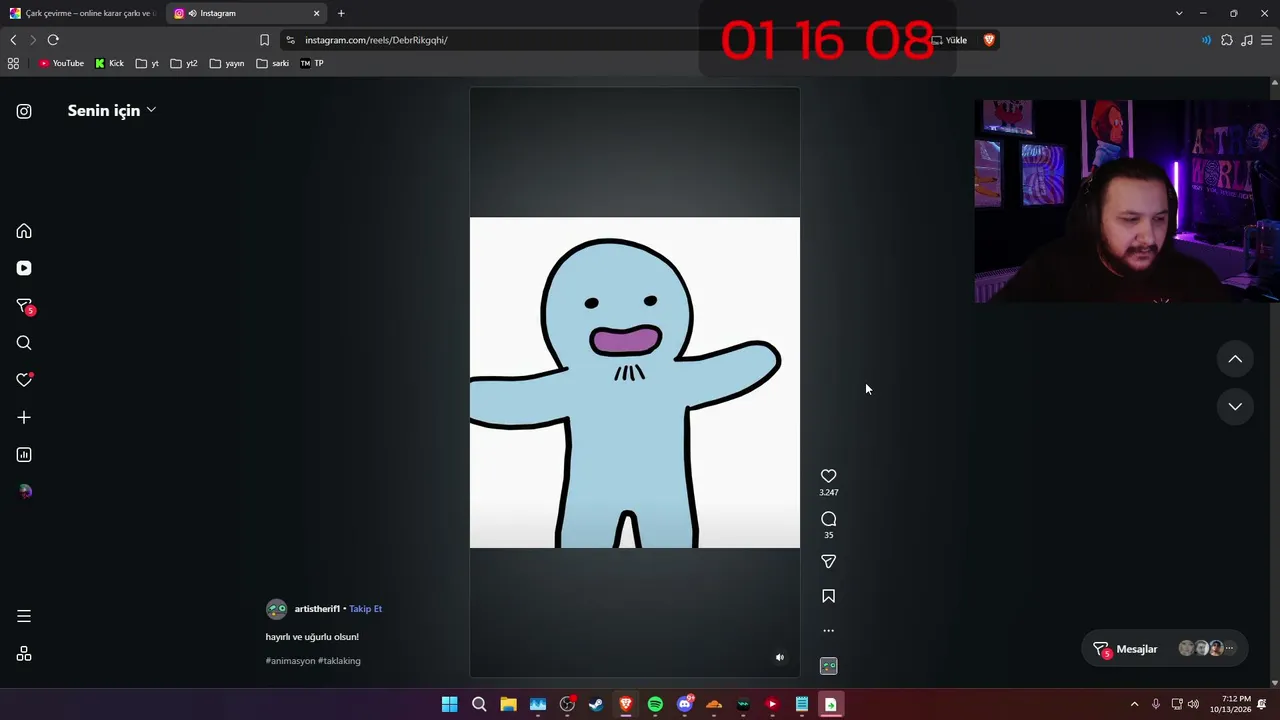Open Instagram home from the sidebar house icon

pyautogui.click(x=24, y=231)
